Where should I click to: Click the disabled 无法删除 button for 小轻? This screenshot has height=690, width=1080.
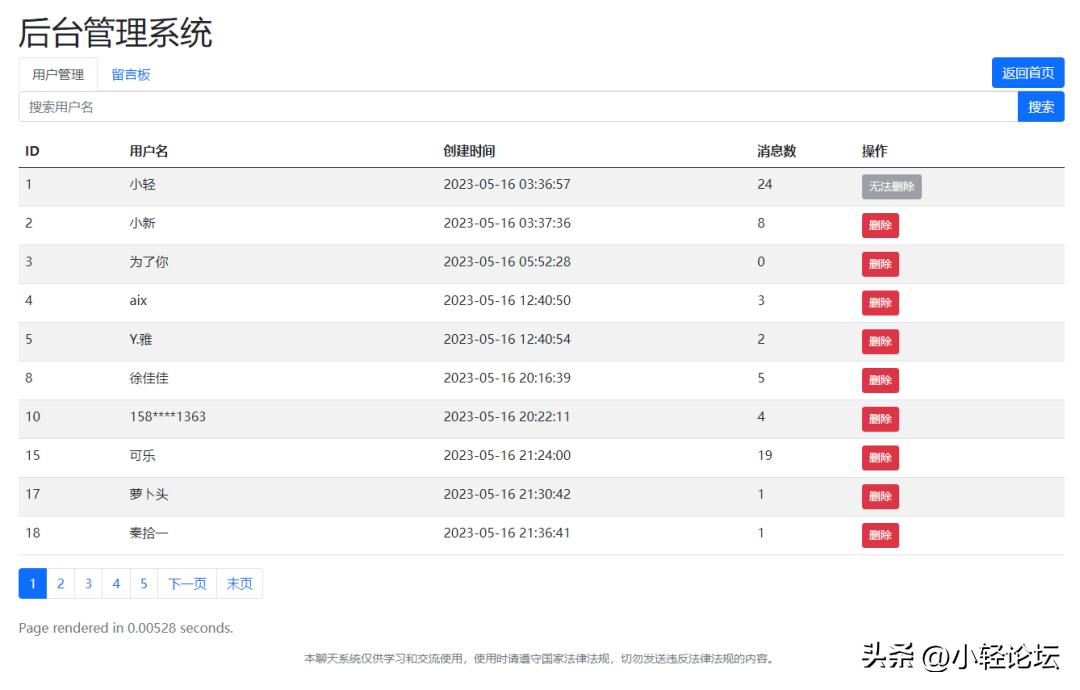[891, 186]
